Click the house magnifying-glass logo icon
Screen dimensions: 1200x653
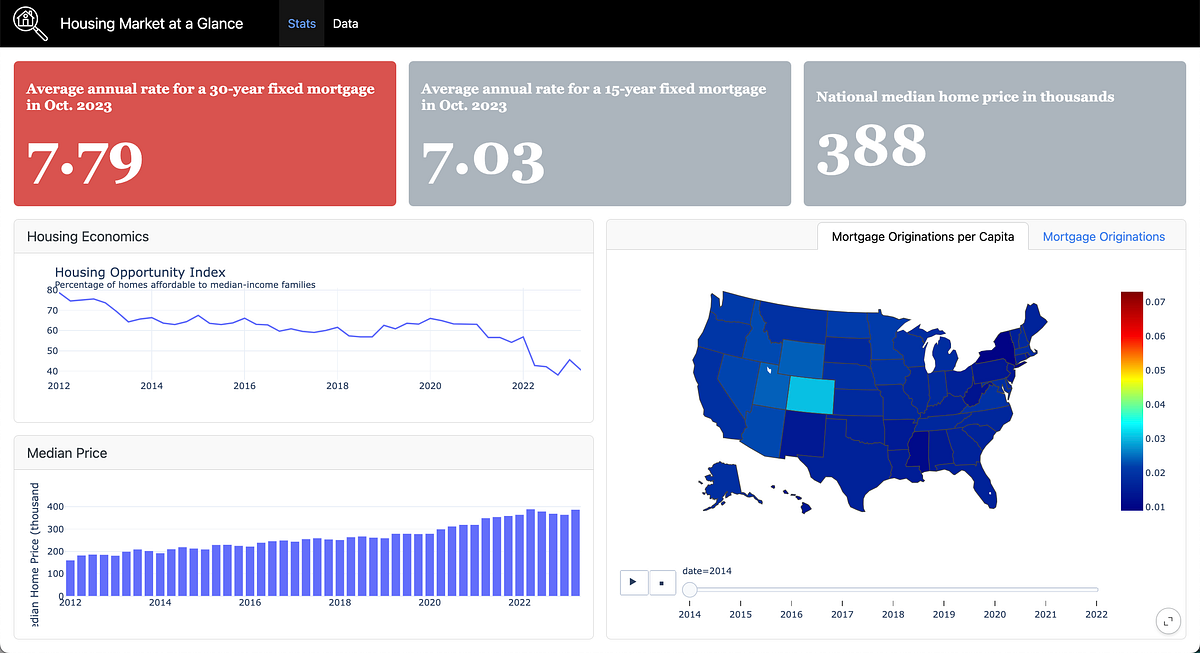29,22
